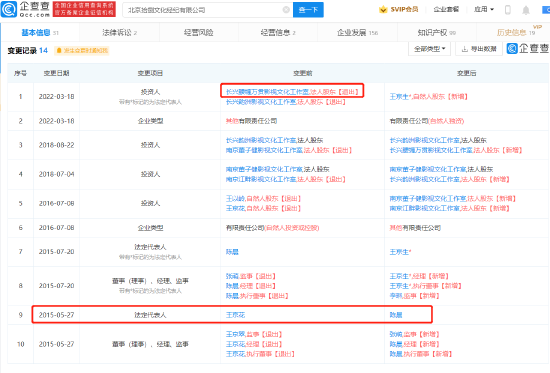Click the 导出数据 export button
This screenshot has width=550, height=373.
click(x=479, y=49)
